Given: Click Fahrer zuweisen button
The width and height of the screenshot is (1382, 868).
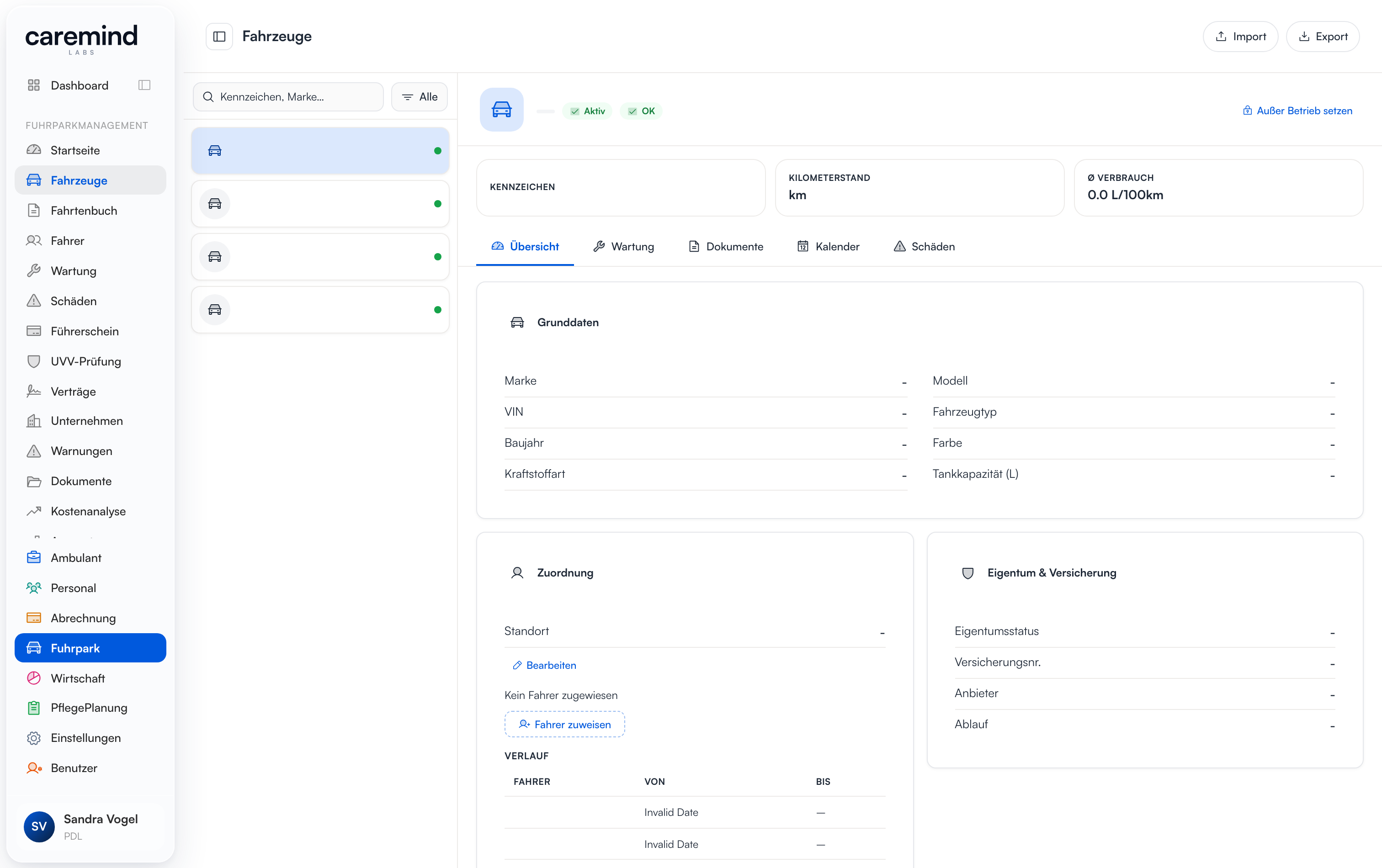Looking at the screenshot, I should point(565,725).
